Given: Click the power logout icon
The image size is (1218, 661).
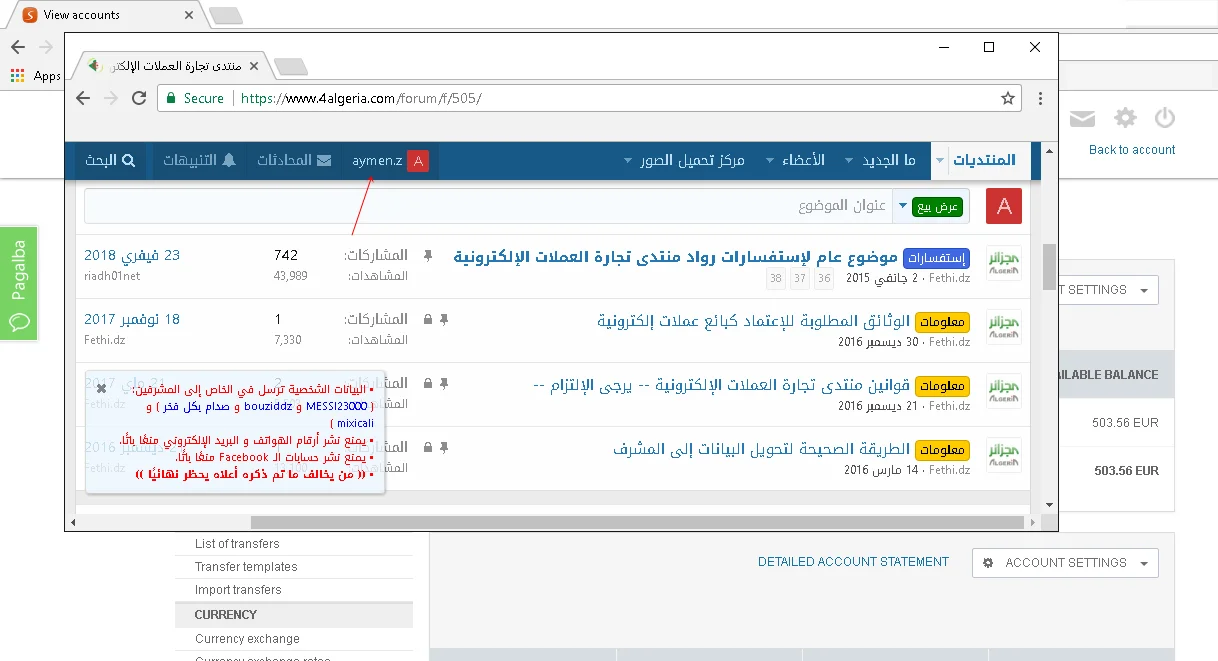Looking at the screenshot, I should click(x=1164, y=119).
